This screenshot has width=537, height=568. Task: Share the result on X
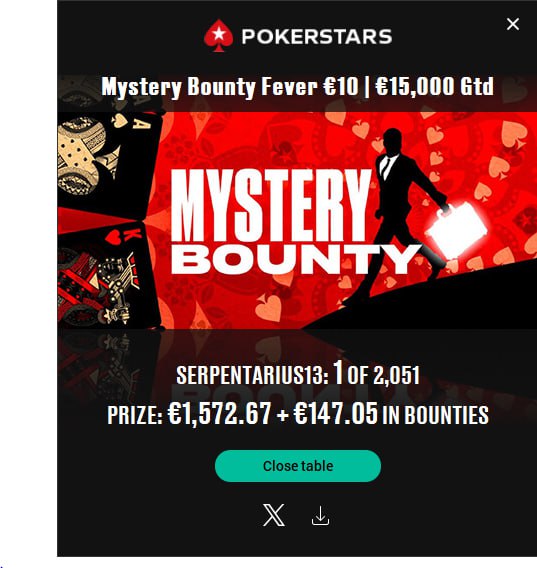click(274, 515)
